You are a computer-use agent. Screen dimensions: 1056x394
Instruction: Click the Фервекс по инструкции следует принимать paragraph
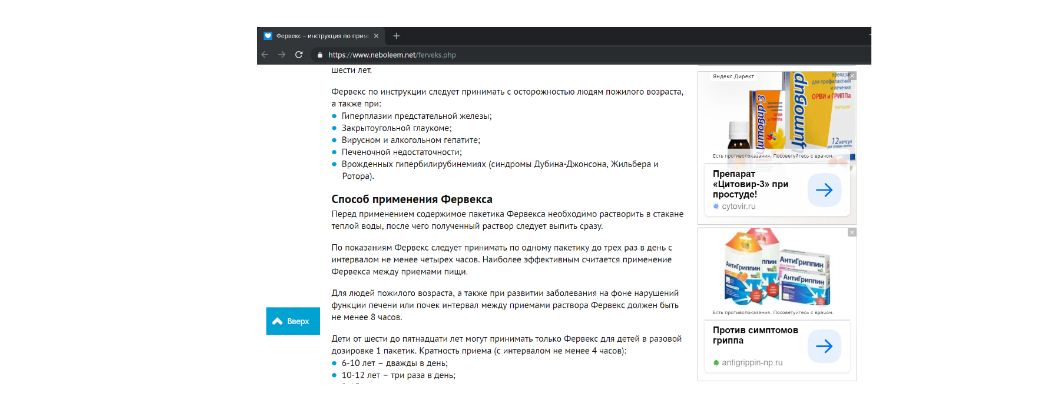click(x=508, y=98)
